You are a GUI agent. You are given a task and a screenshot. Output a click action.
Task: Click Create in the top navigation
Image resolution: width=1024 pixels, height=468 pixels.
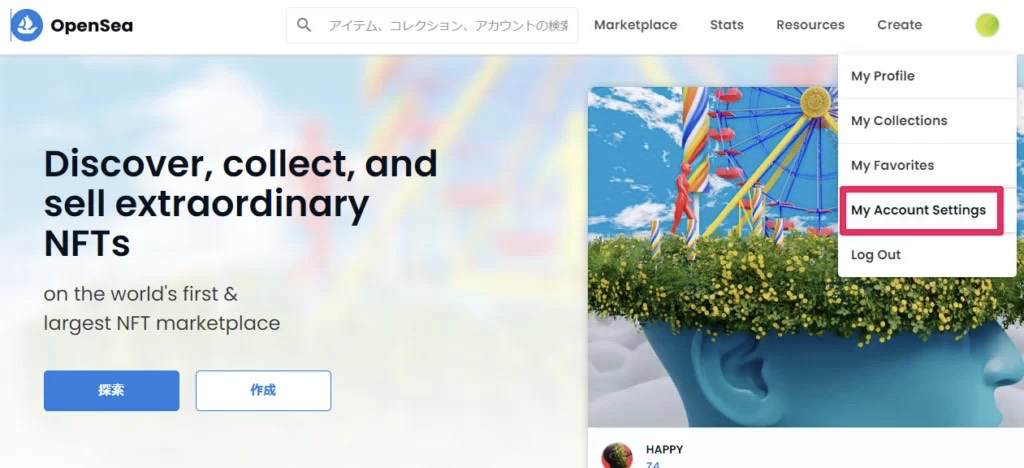click(899, 25)
